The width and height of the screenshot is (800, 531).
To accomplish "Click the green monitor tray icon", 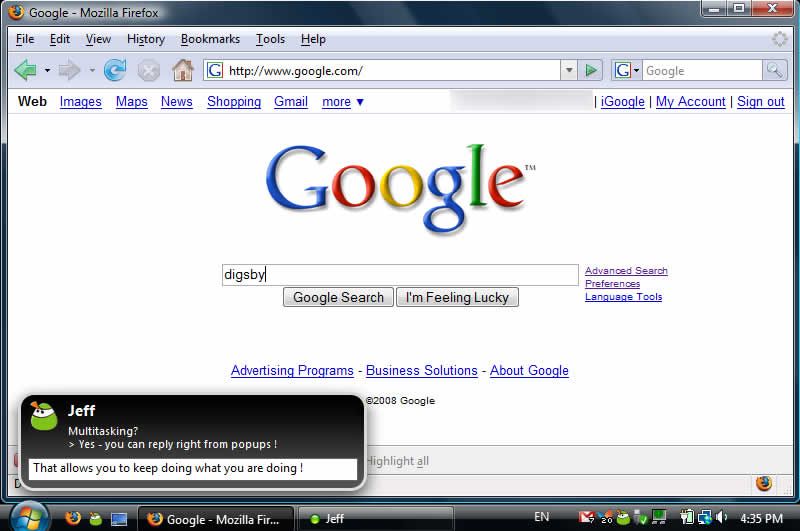I will coord(659,517).
